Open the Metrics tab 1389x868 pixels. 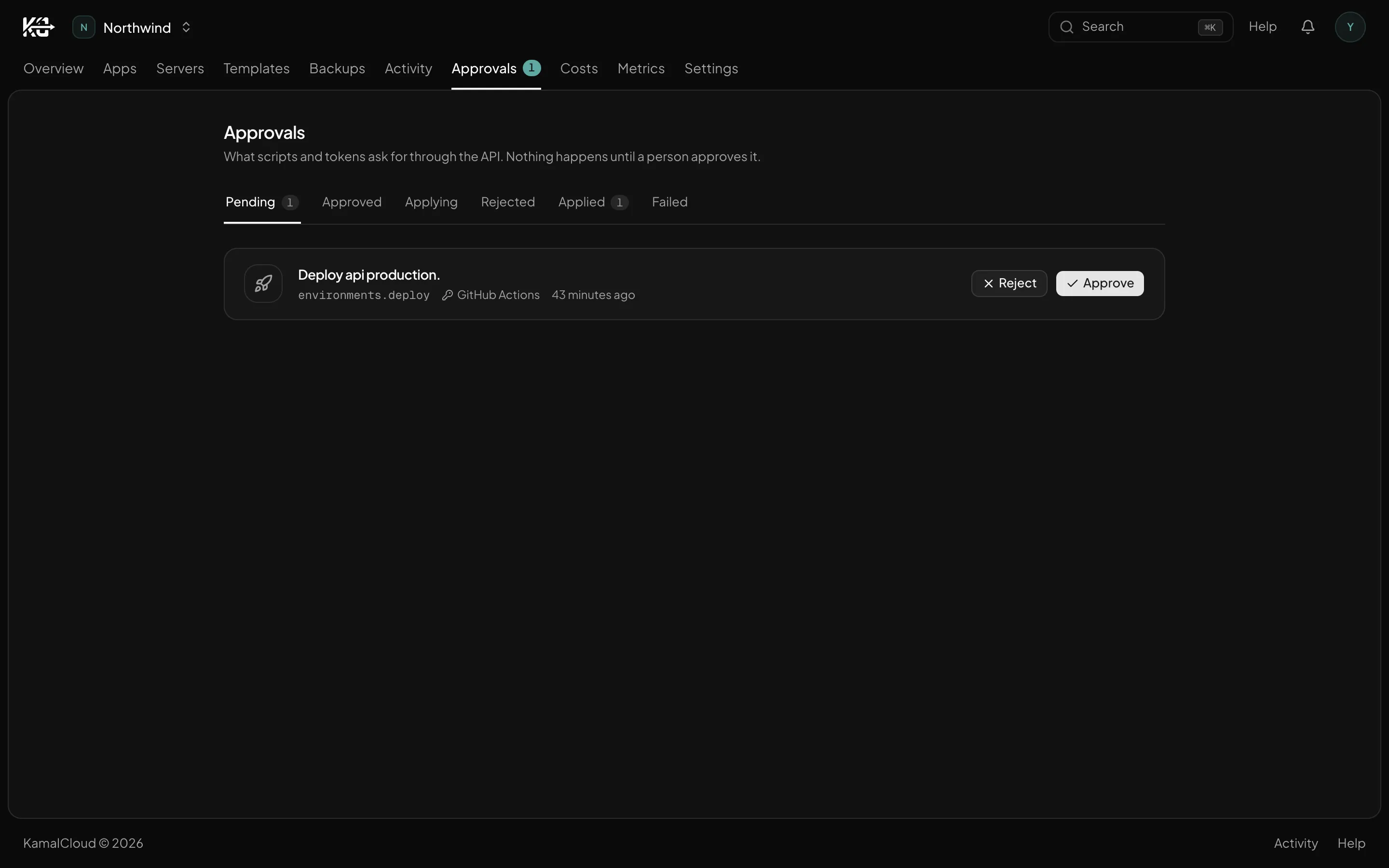(641, 68)
